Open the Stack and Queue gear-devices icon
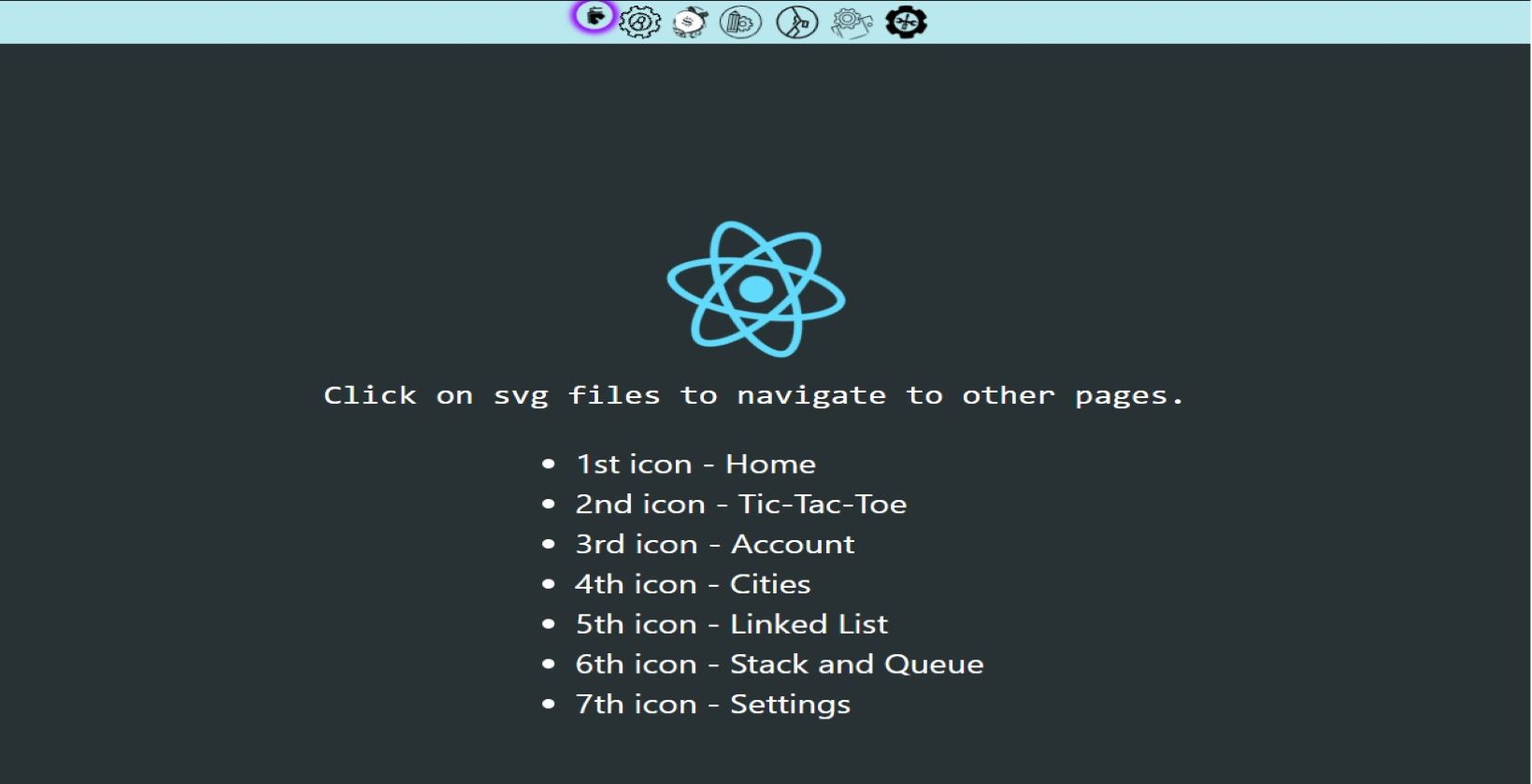Image resolution: width=1532 pixels, height=784 pixels. (852, 21)
